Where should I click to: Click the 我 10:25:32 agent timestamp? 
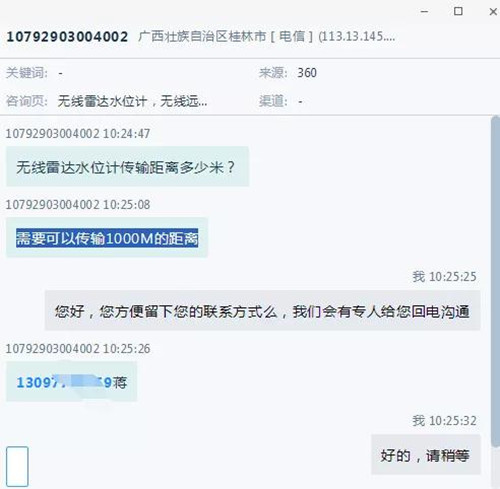point(444,421)
